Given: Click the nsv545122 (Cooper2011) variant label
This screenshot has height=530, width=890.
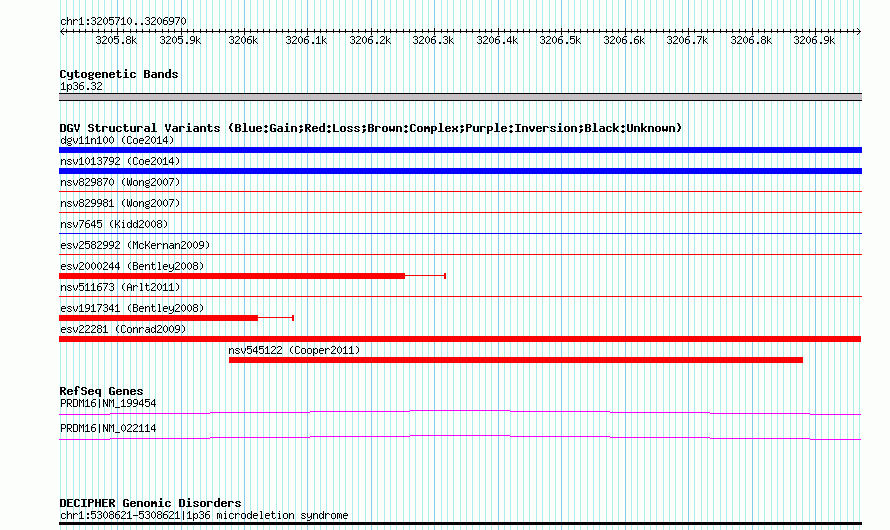Looking at the screenshot, I should (x=294, y=350).
